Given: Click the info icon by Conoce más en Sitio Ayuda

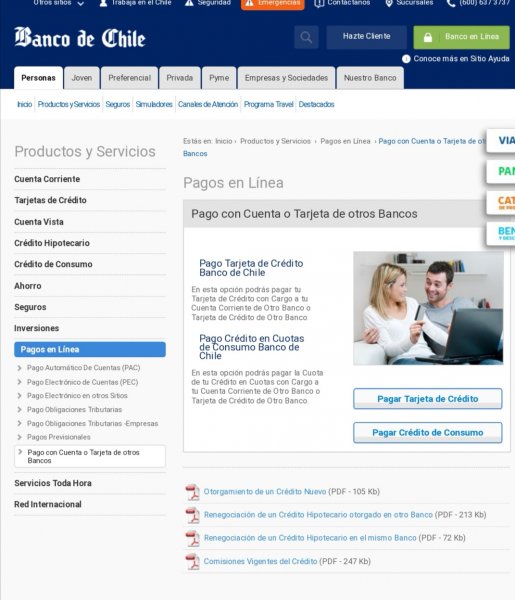Looking at the screenshot, I should [x=406, y=59].
